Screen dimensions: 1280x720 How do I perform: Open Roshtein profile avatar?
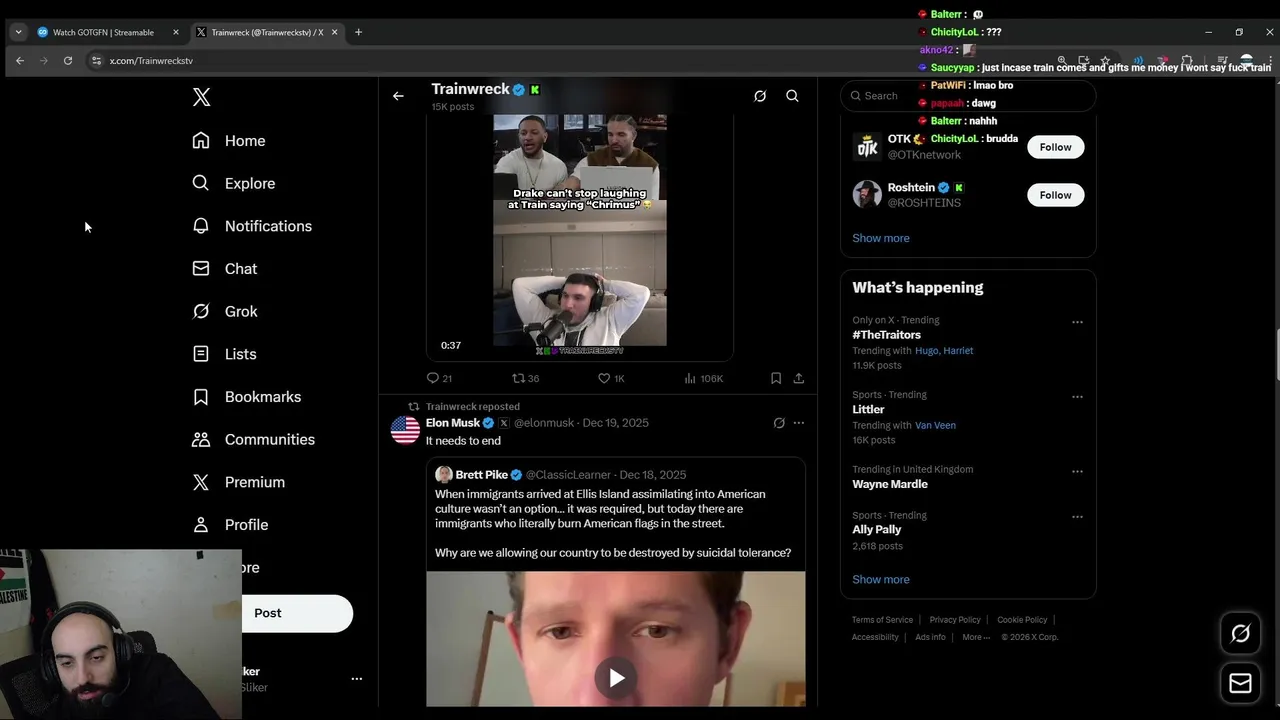(867, 195)
